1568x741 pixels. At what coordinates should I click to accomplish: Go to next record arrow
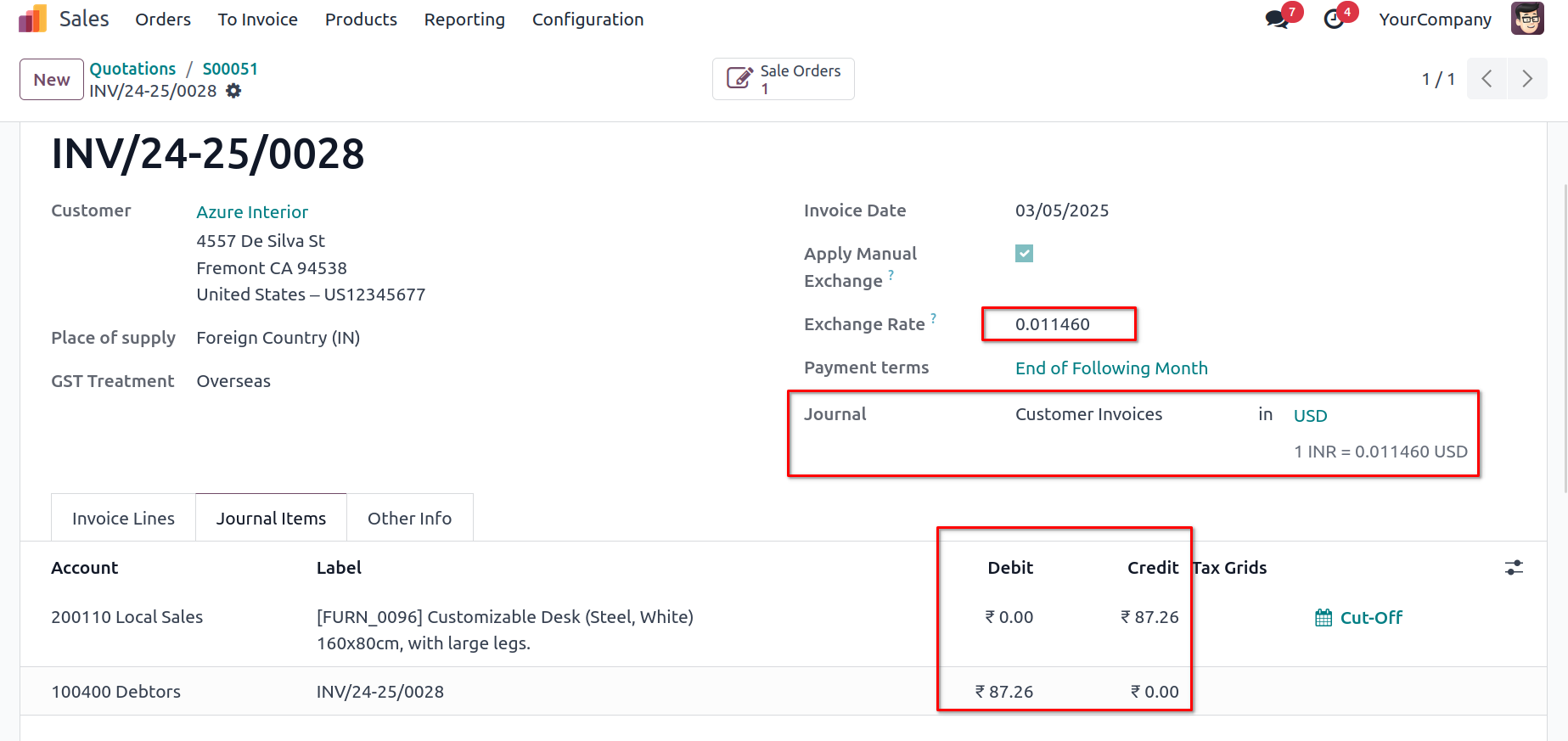tap(1527, 79)
